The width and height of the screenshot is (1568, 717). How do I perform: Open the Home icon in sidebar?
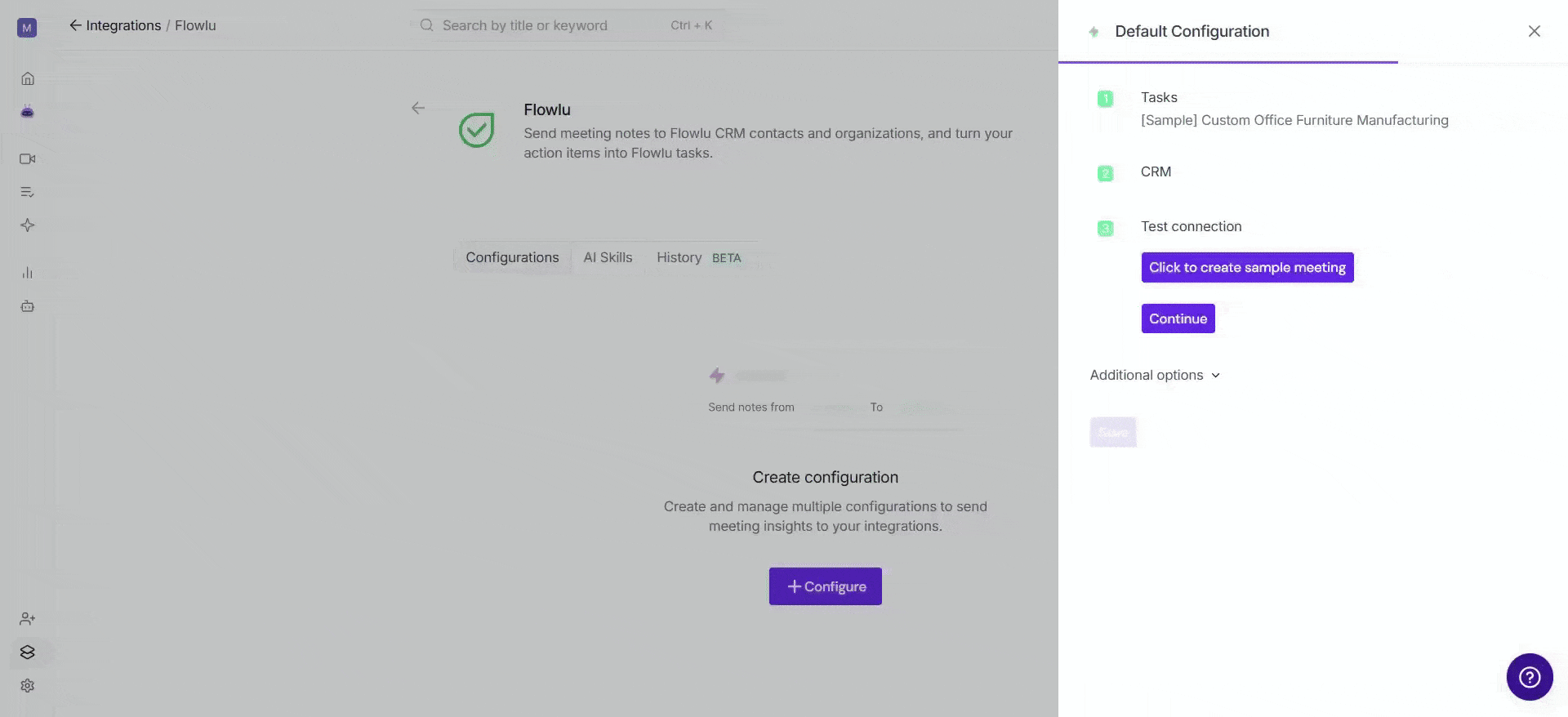(x=27, y=78)
